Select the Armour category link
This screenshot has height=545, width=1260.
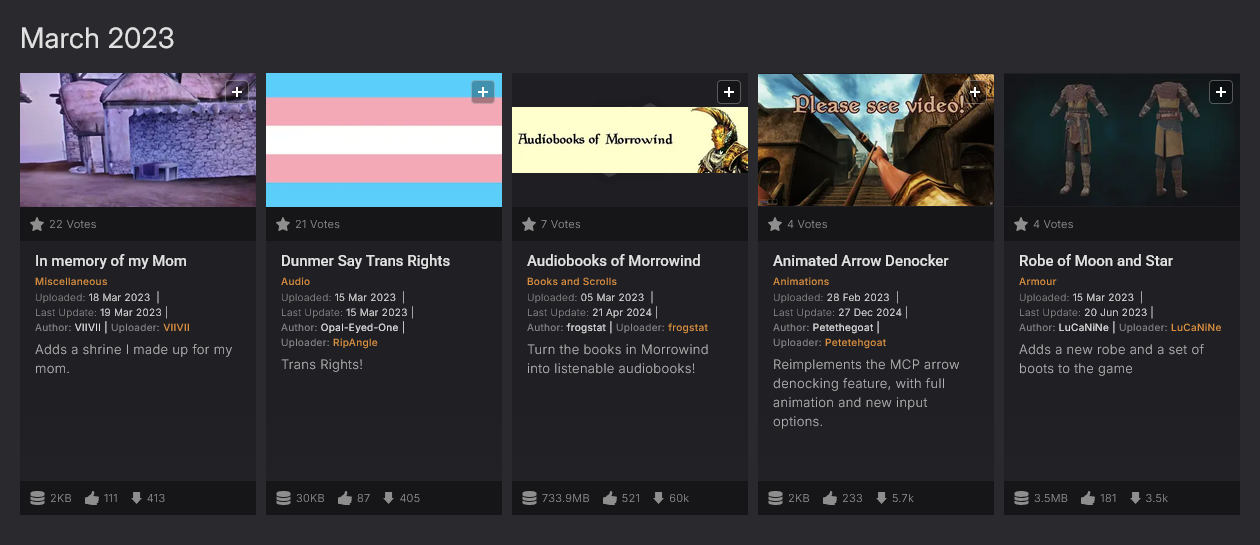tap(1038, 282)
